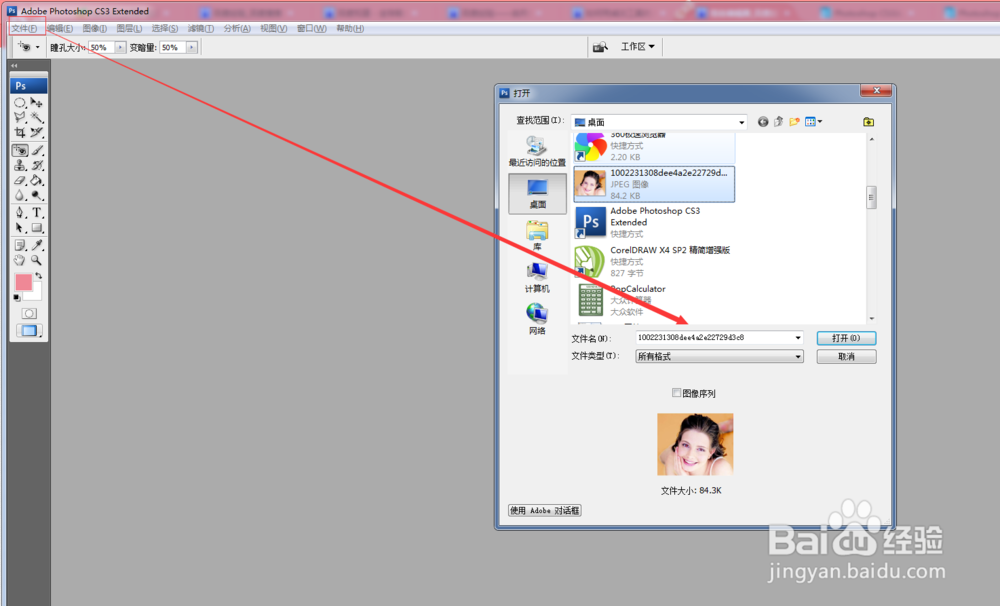
Task: Collapse the toolbox with double-arrow
Action: tap(14, 66)
